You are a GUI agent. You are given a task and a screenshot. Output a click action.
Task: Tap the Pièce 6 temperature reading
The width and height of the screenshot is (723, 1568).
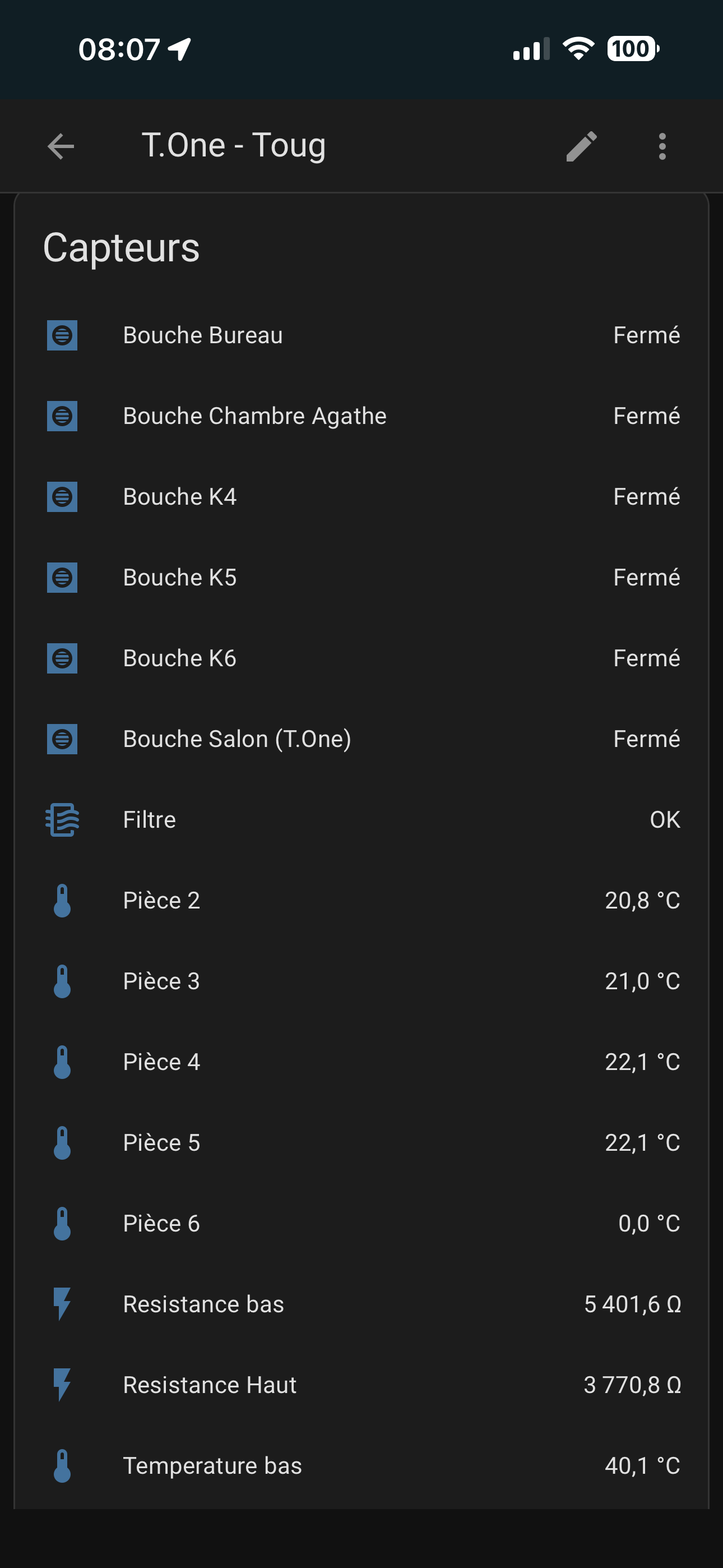(649, 1224)
